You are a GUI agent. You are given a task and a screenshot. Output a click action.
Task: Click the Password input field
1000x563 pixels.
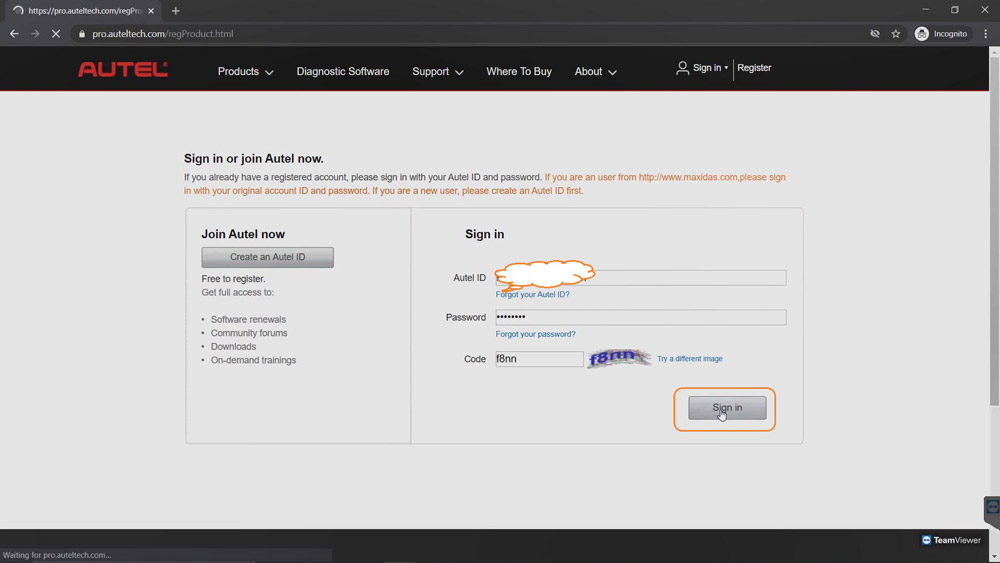click(640, 317)
